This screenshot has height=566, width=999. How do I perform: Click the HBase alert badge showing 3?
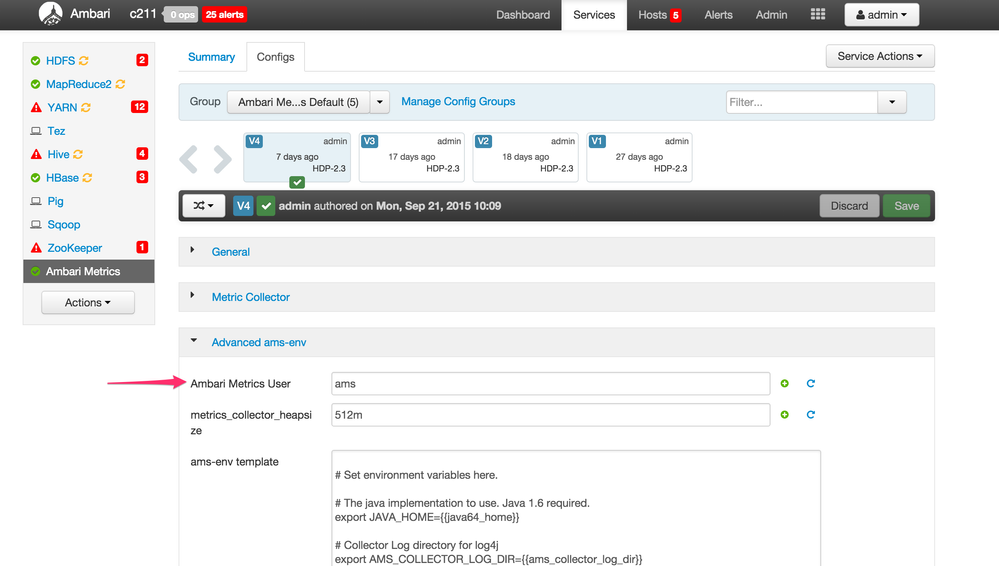coord(142,177)
